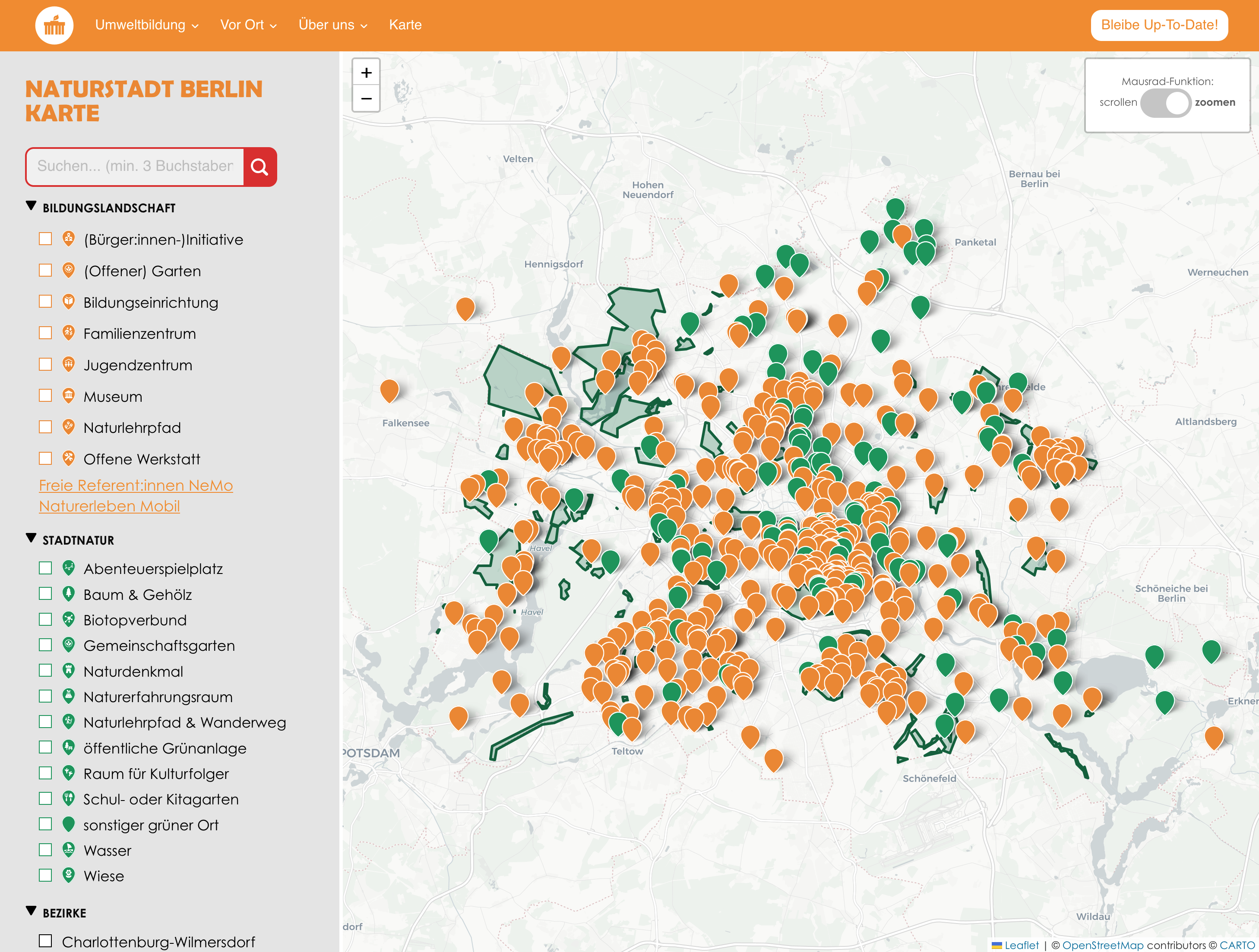The image size is (1259, 952).
Task: Click the Hennigsdorf map label
Action: click(553, 264)
